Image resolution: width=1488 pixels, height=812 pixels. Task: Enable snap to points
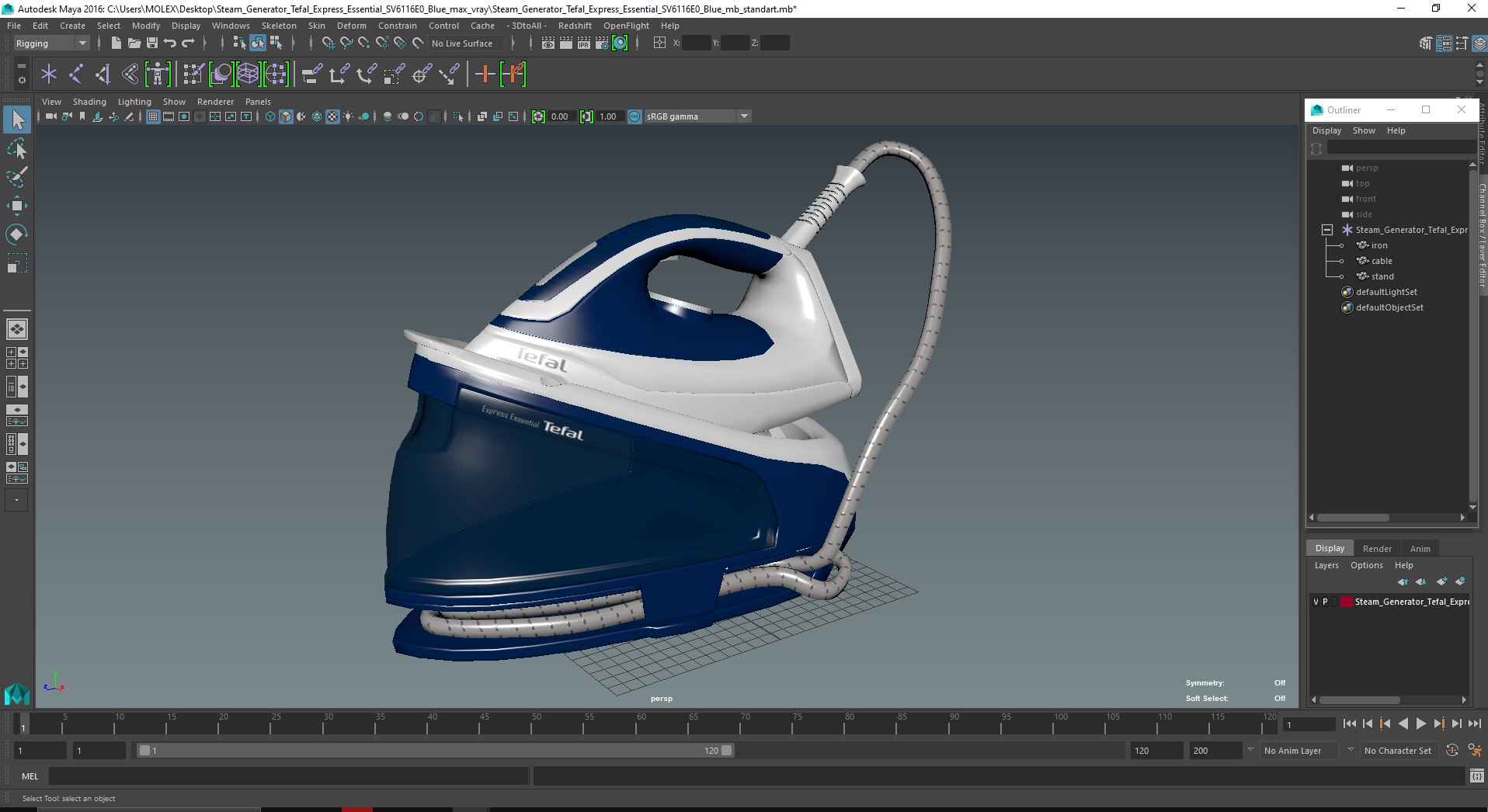point(364,43)
